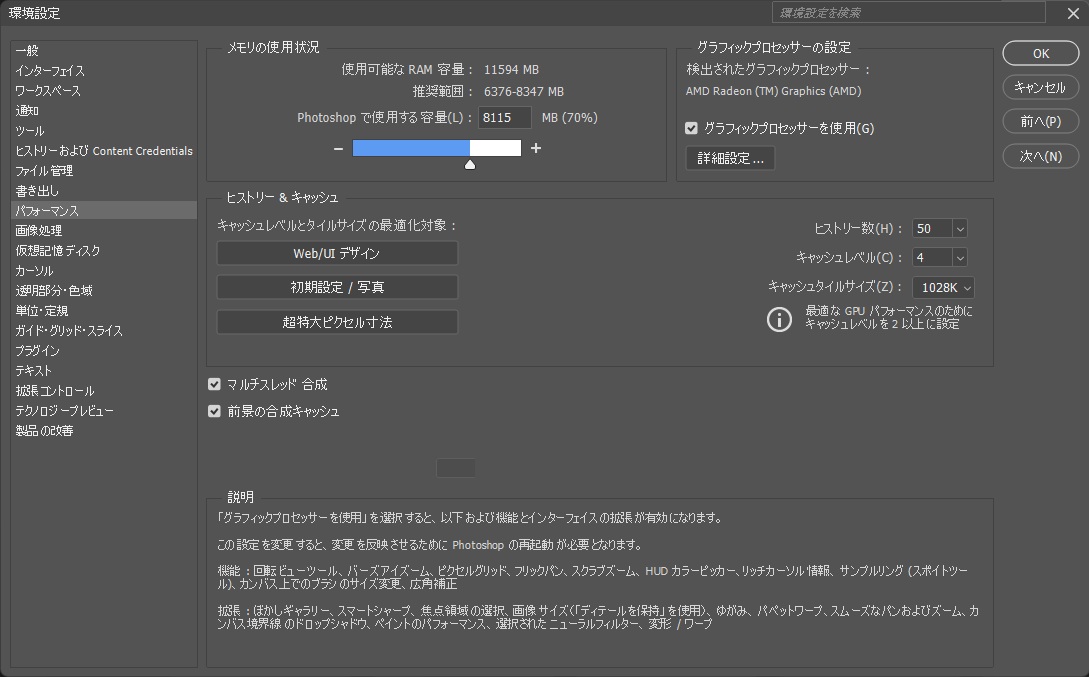Click the memory usage slider bar

coord(437,148)
